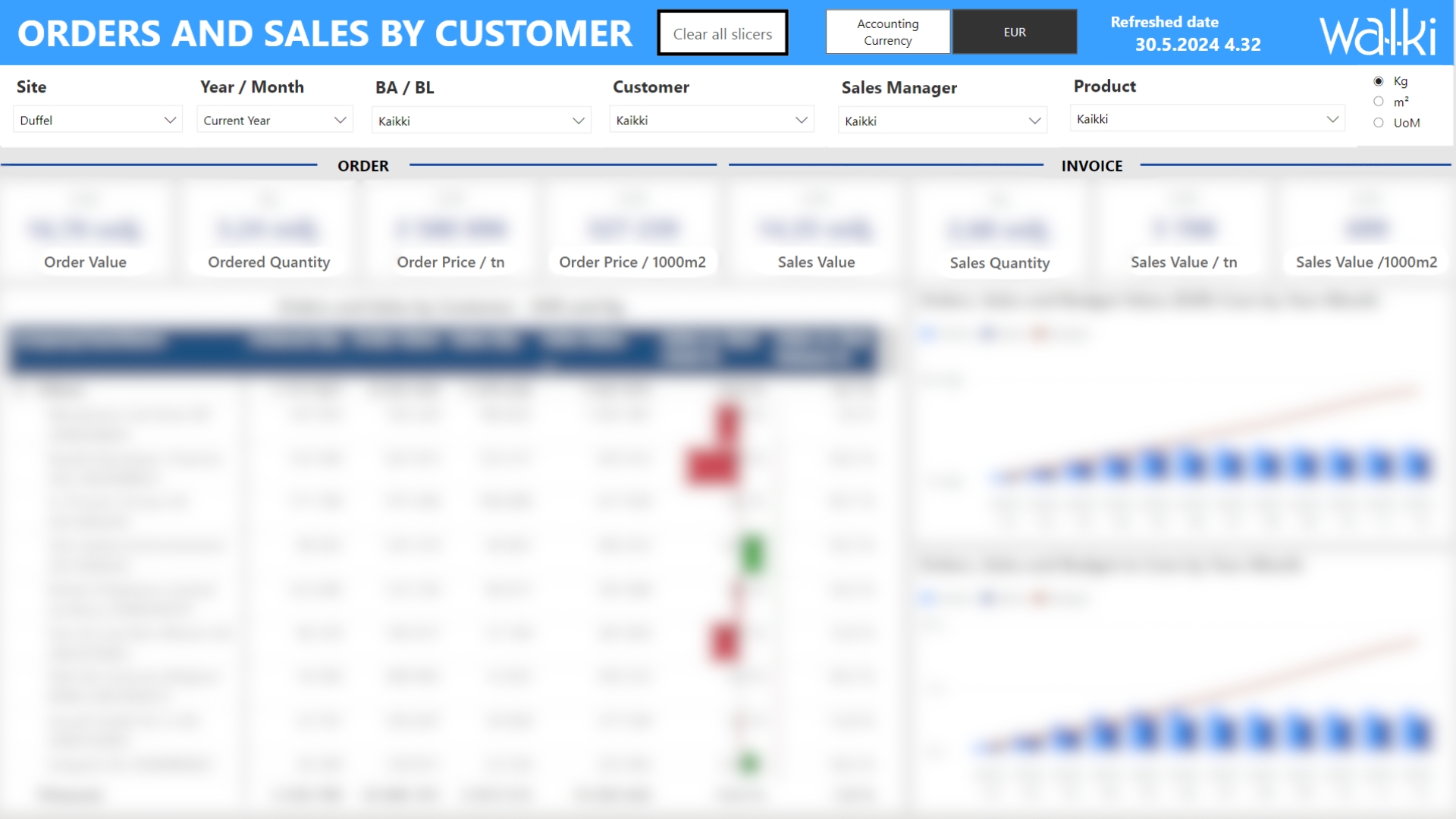Screen dimensions: 1456x819
Task: Expand the Product dropdown chevron
Action: (x=1332, y=119)
